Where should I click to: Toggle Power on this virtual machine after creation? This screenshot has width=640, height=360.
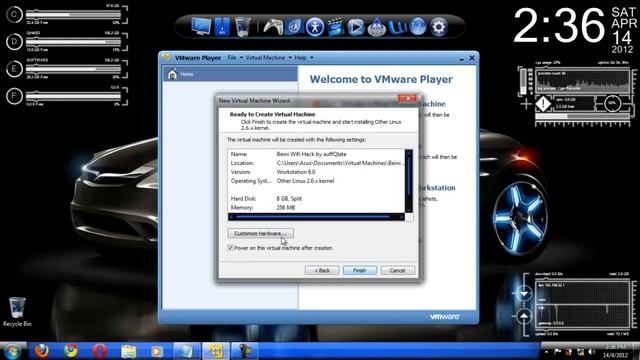[x=230, y=248]
